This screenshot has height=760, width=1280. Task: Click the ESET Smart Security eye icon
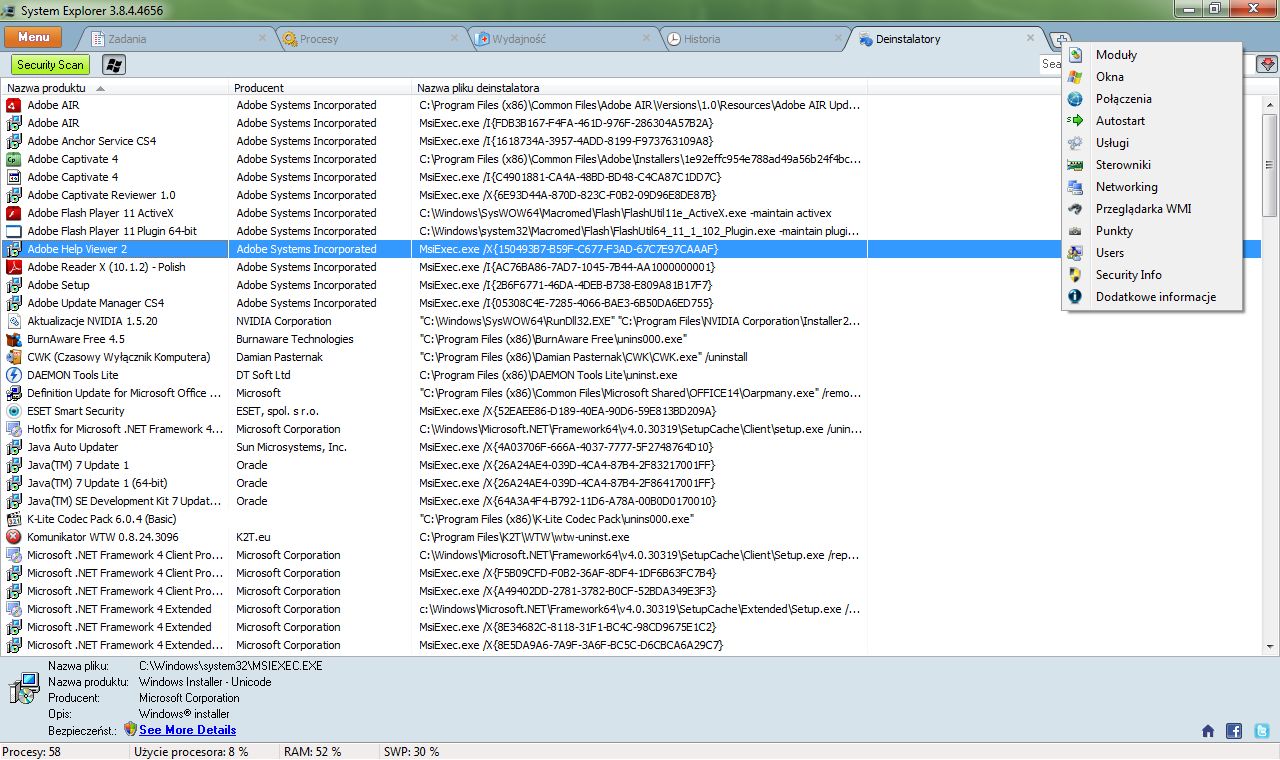(14, 411)
